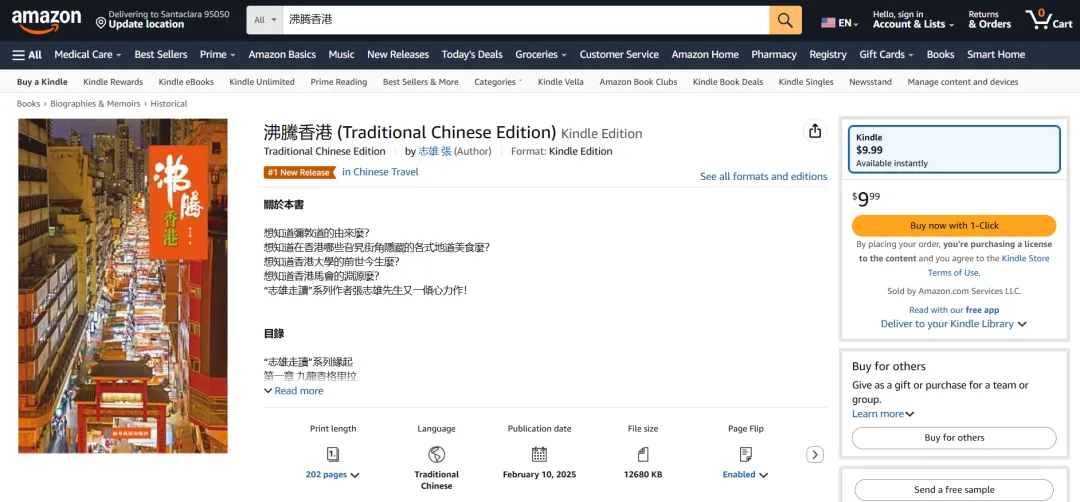Open Buy a Kindle subnav
The height and width of the screenshot is (502, 1080).
click(42, 82)
